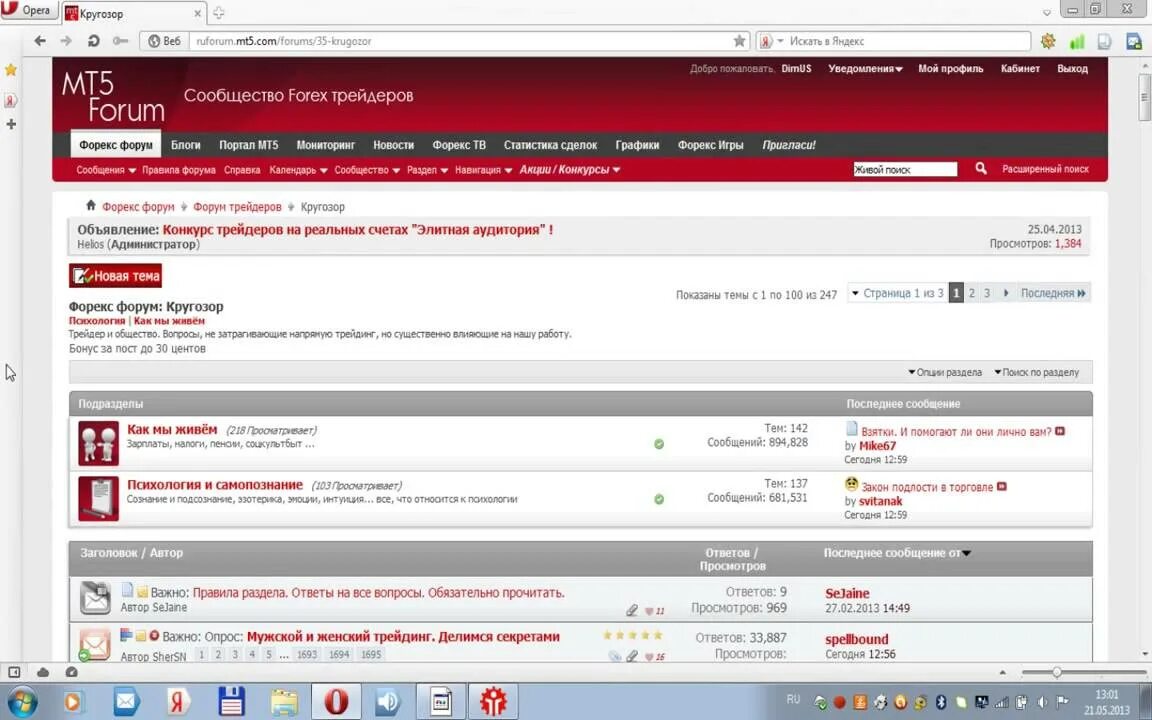Image resolution: width=1152 pixels, height=720 pixels.
Task: Open the Опции раздела dropdown
Action: [945, 372]
